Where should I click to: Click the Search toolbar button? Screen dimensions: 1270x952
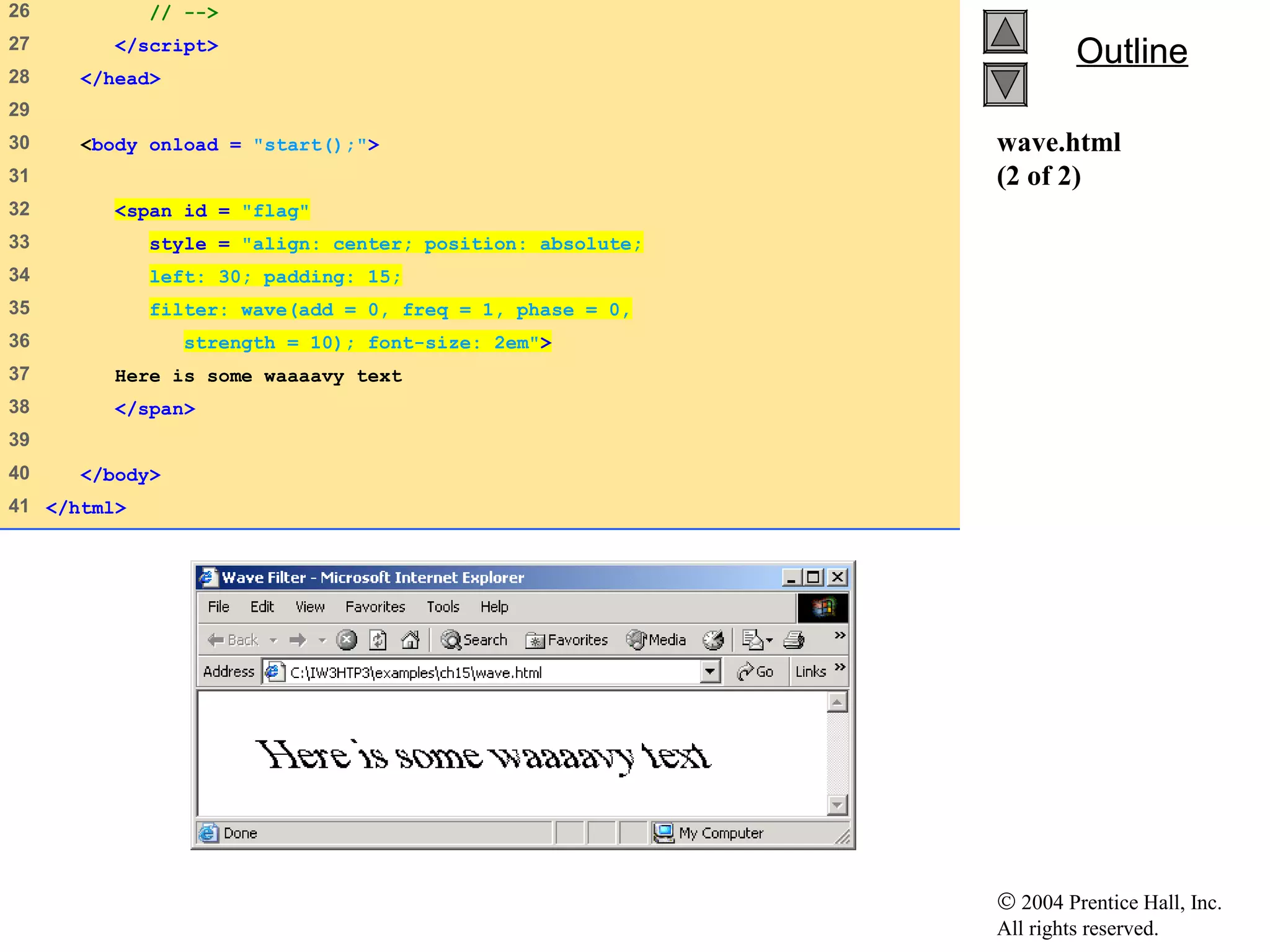pyautogui.click(x=474, y=640)
